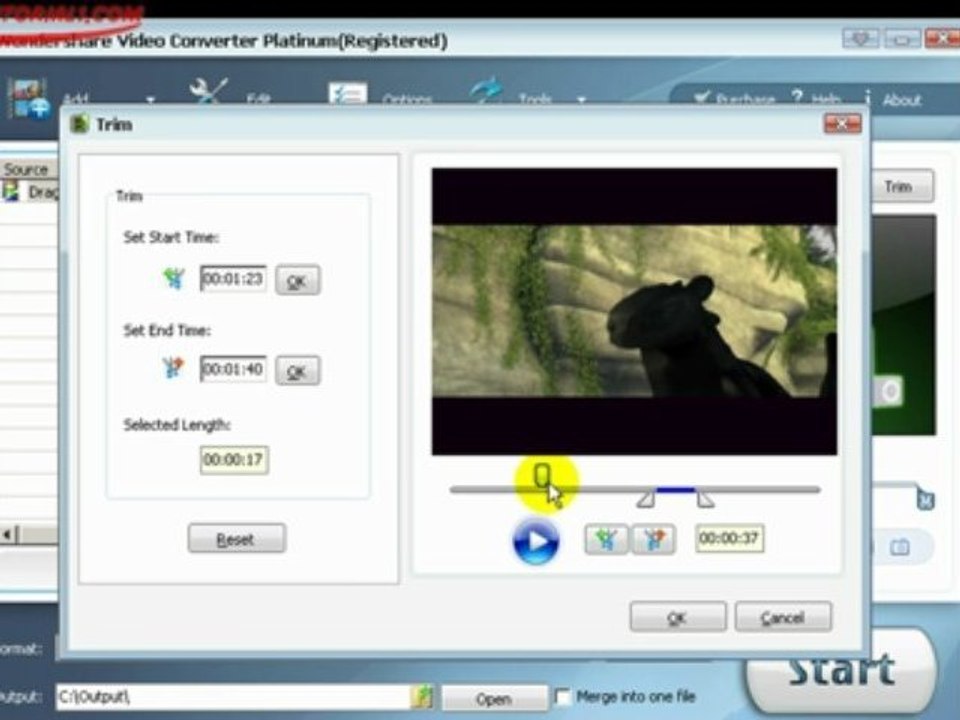960x720 pixels.
Task: Click the Output path field C:\Output\
Action: pyautogui.click(x=234, y=697)
